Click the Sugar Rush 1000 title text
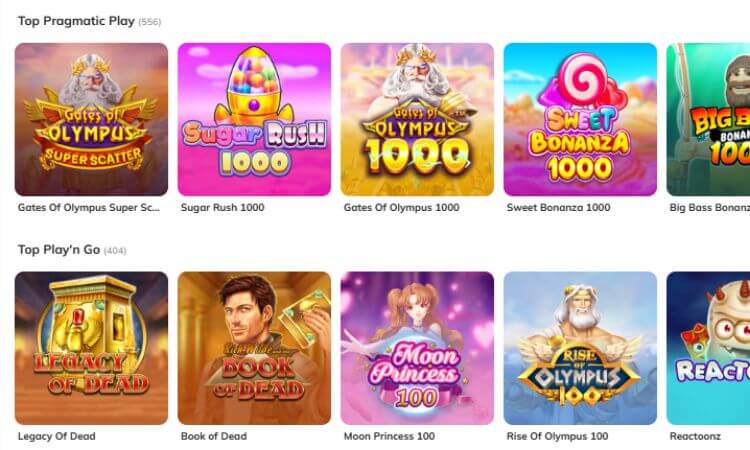750x450 pixels. click(x=222, y=208)
